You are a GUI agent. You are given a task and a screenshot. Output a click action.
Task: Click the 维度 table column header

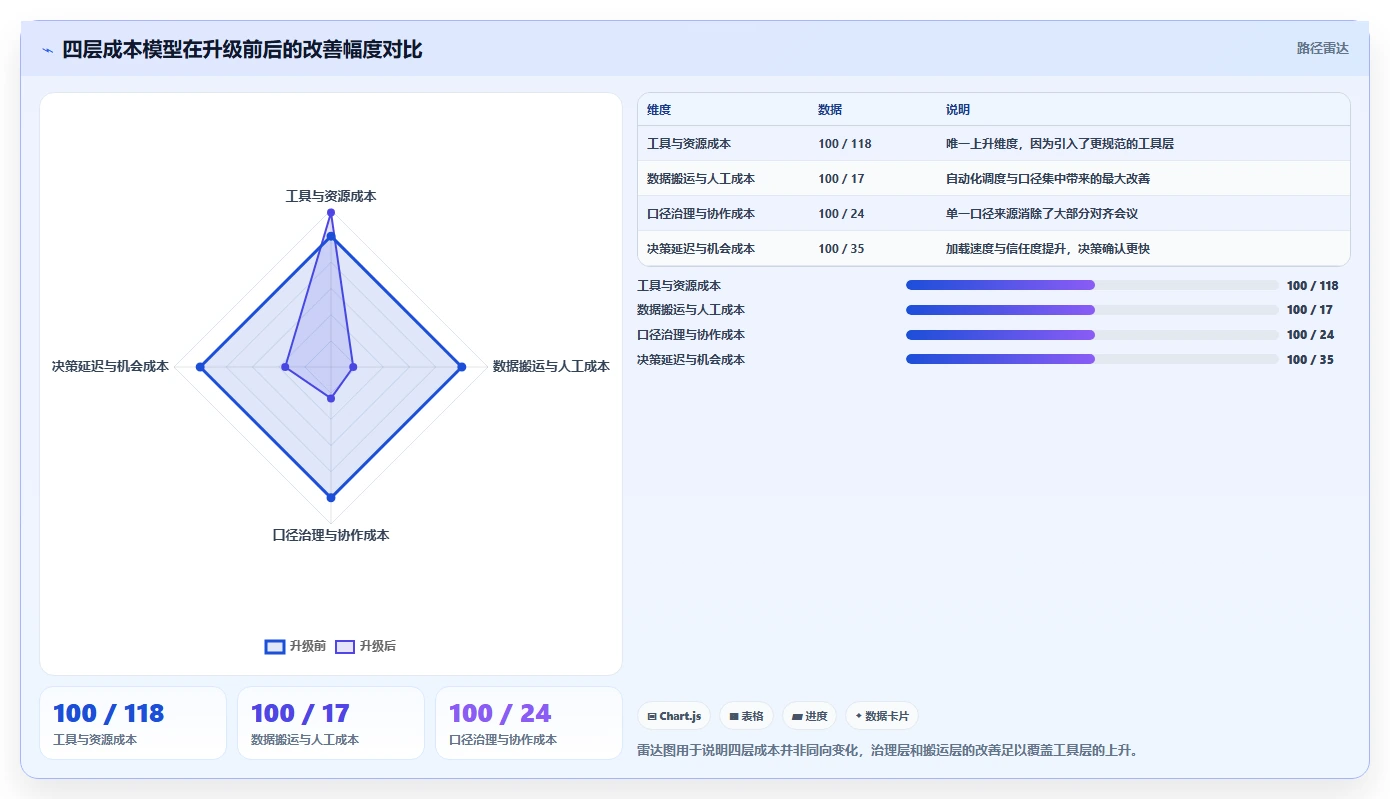pos(659,110)
